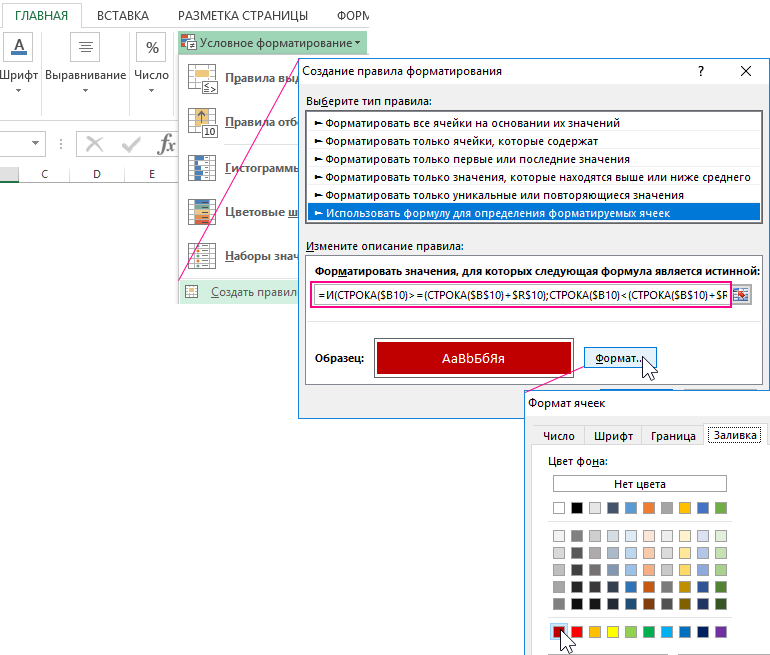Click the rule formula input field

[x=520, y=295]
